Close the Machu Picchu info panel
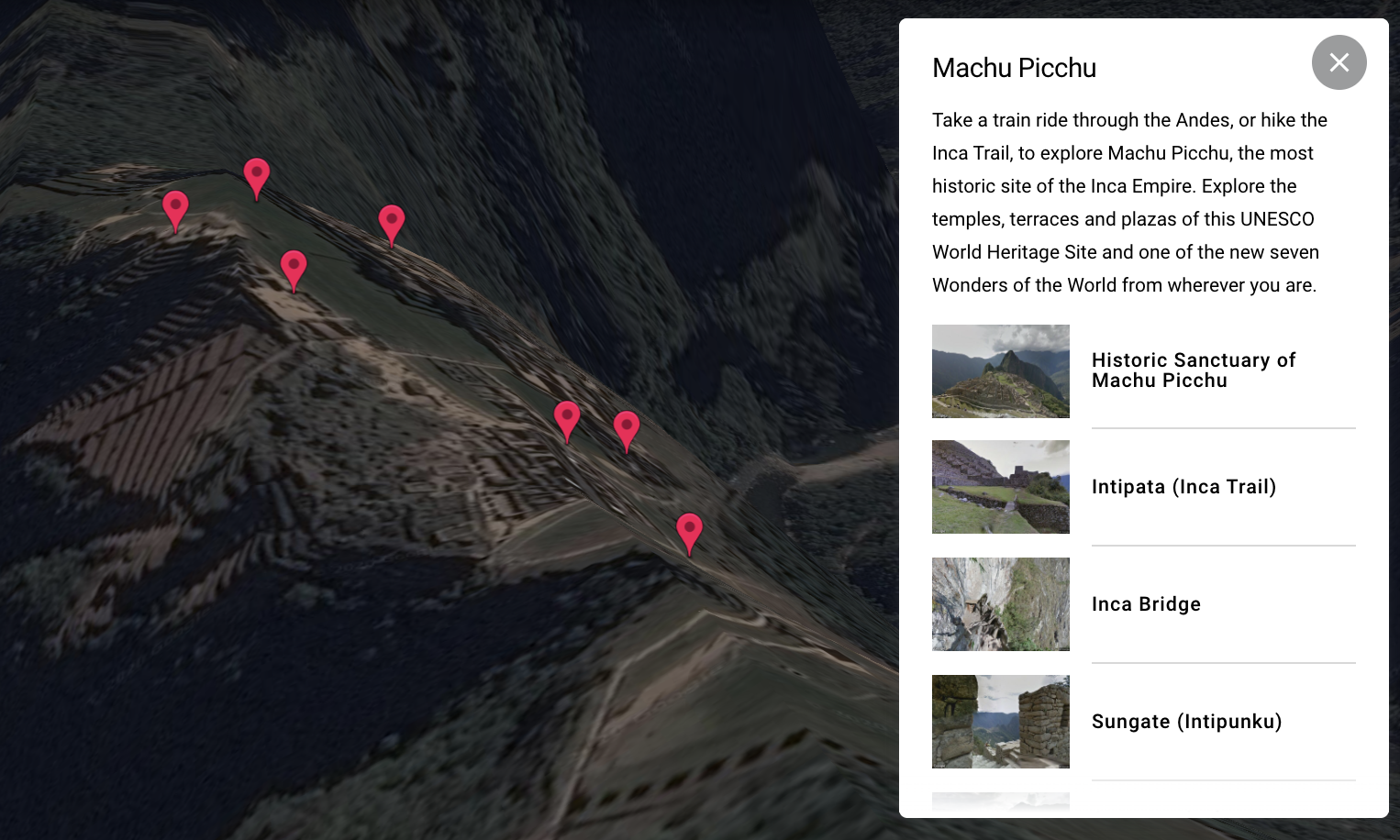The width and height of the screenshot is (1400, 840). tap(1339, 62)
